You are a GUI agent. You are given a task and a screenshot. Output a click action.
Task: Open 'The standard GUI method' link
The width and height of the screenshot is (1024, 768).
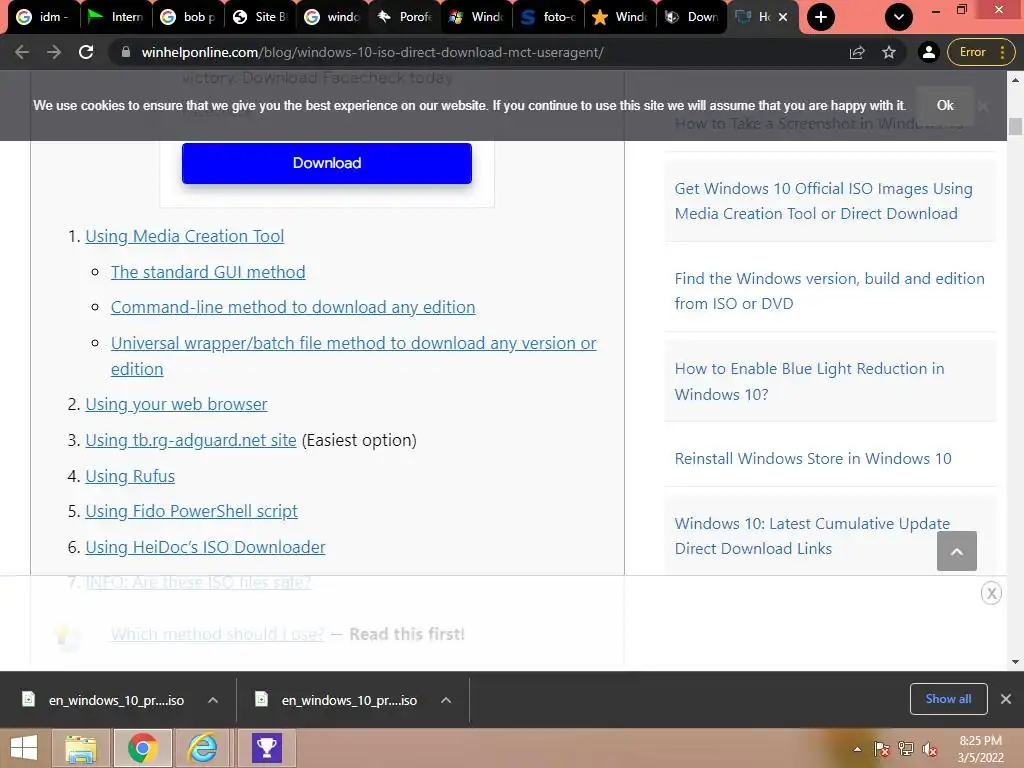(208, 272)
